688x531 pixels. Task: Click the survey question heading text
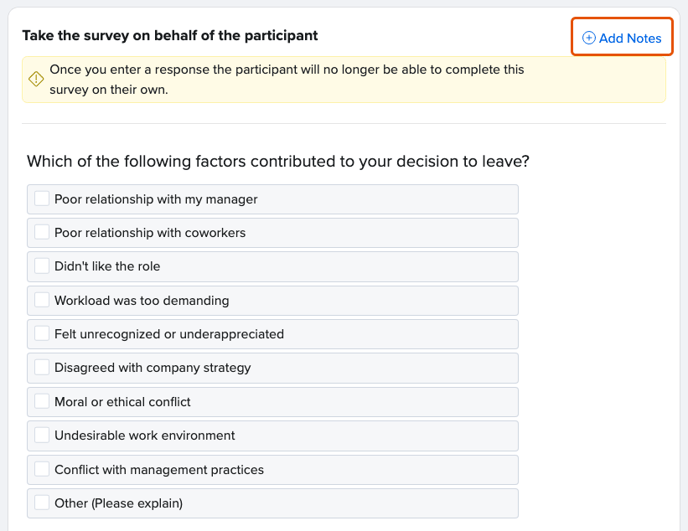(278, 161)
